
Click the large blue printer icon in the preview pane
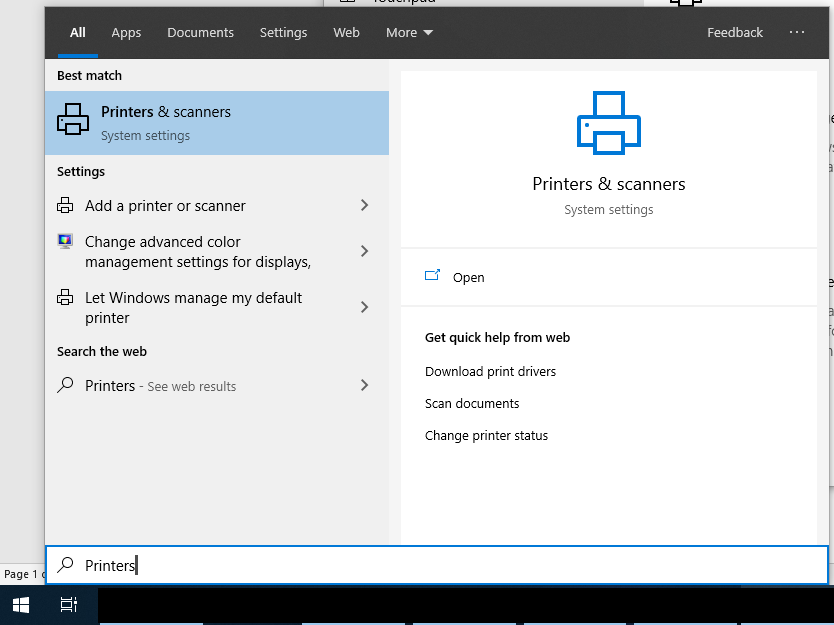click(609, 123)
